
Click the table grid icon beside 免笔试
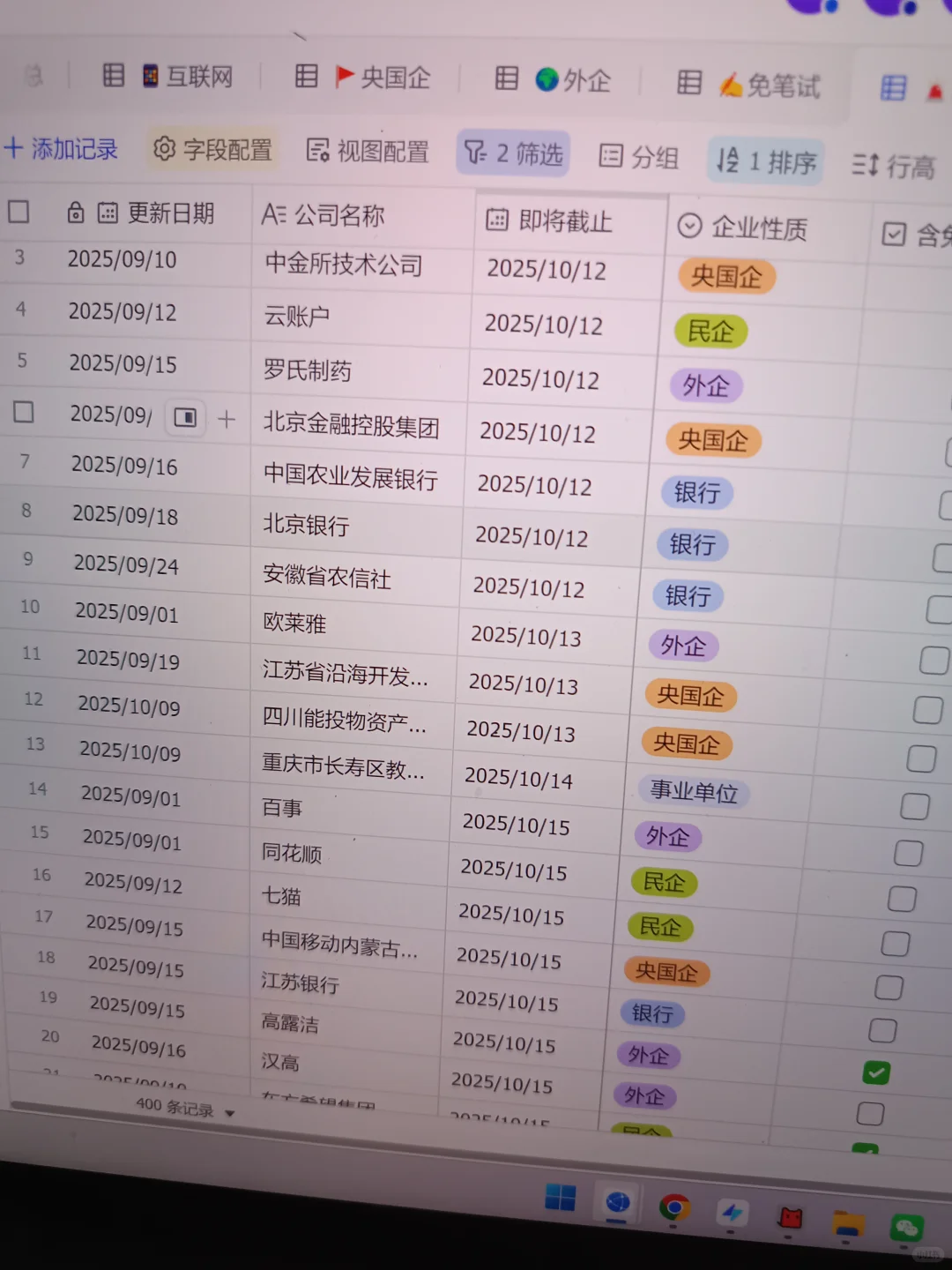(689, 83)
